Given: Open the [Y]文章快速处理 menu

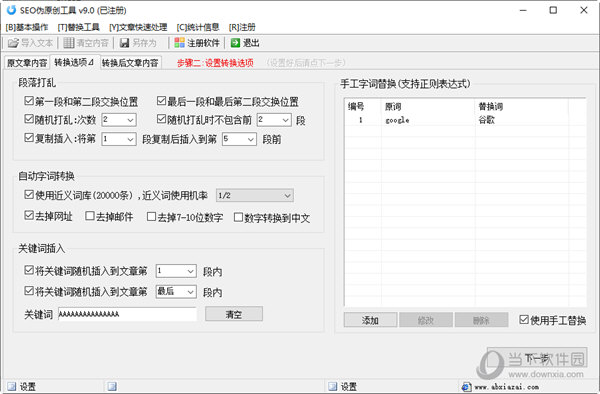Looking at the screenshot, I should point(138,27).
